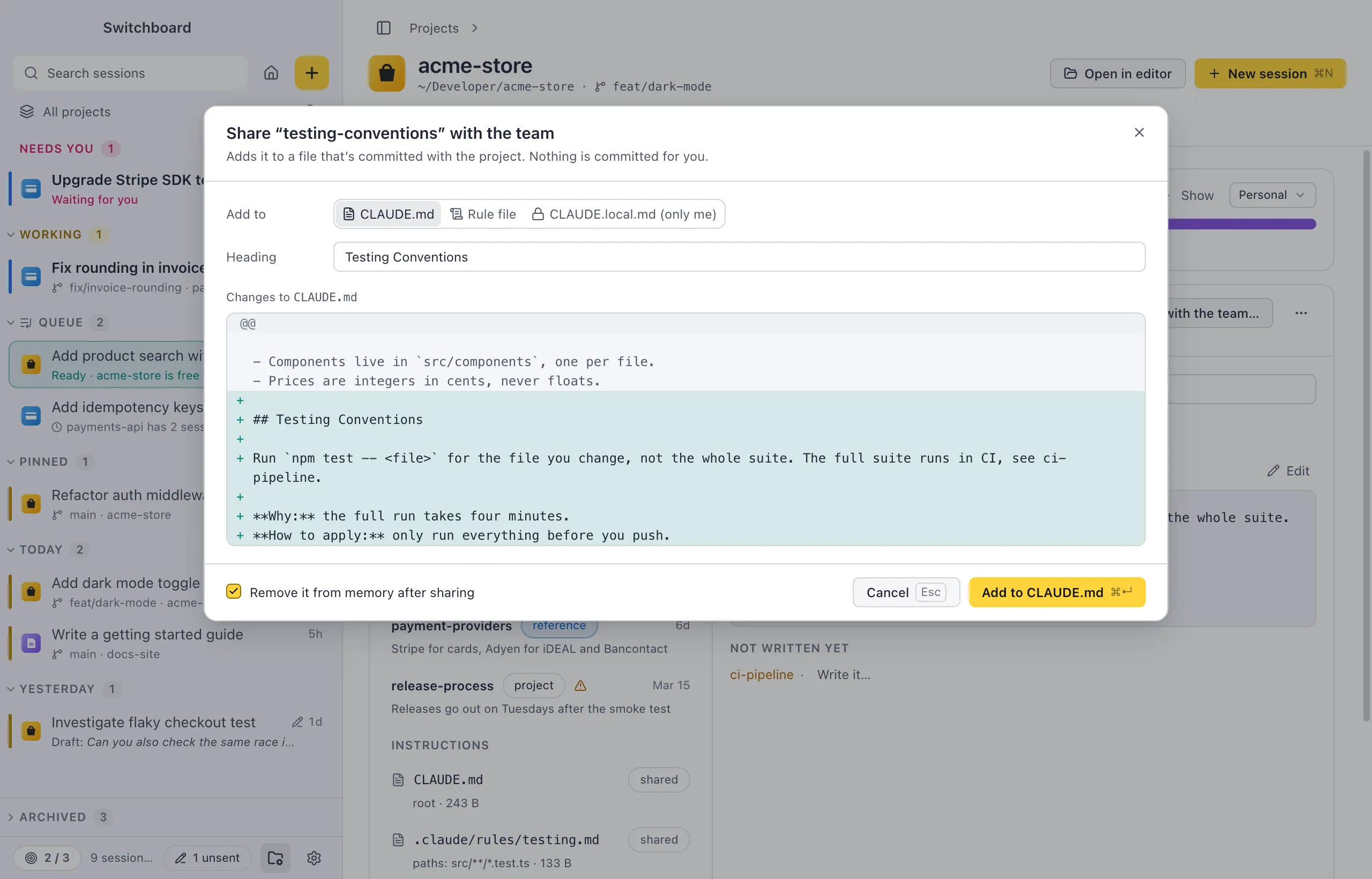This screenshot has width=1372, height=879.
Task: Click the home icon beside search sessions
Action: click(271, 73)
